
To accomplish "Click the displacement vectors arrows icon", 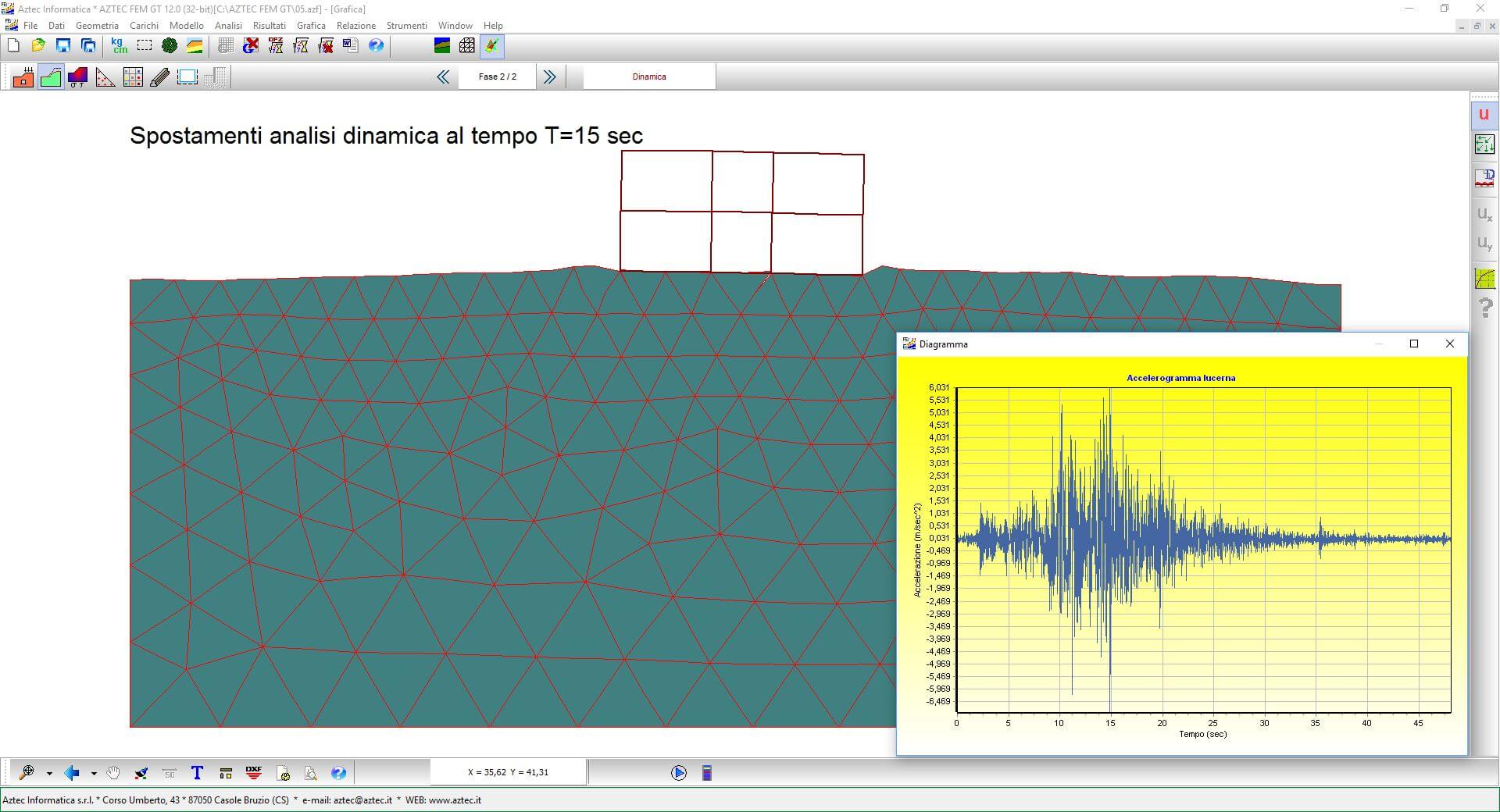I will click(x=1484, y=144).
